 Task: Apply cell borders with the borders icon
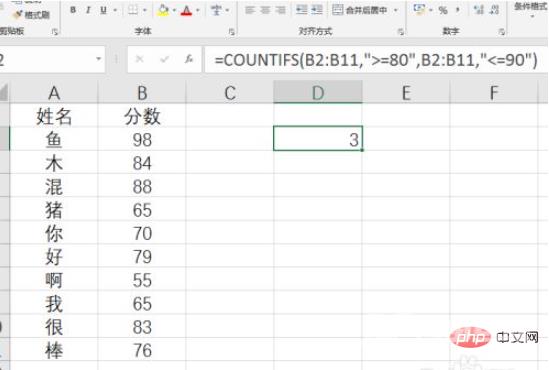(133, 10)
